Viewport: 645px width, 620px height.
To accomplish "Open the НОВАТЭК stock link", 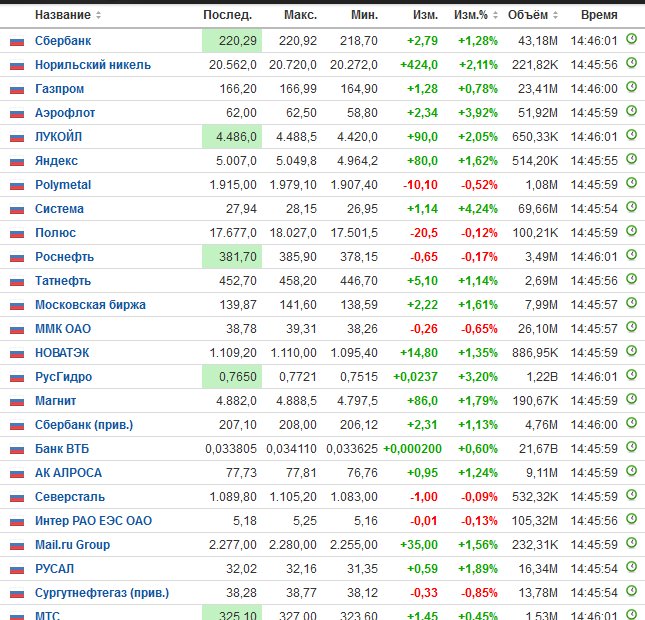I will click(62, 353).
